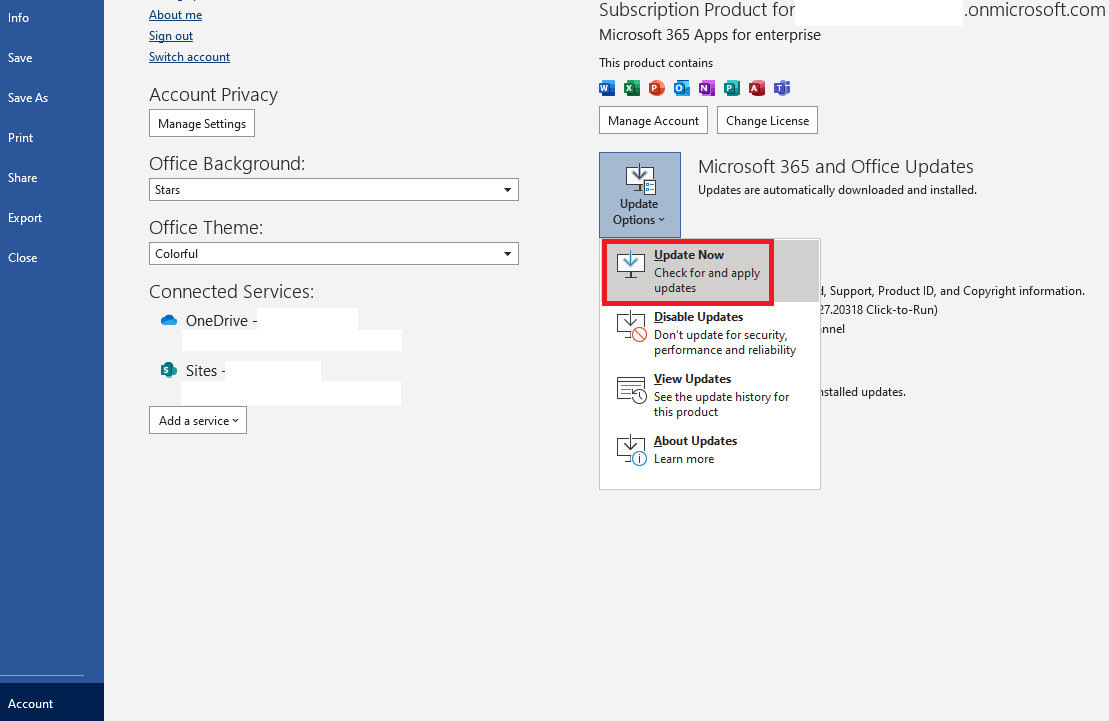
Task: Click the Outlook app icon
Action: [682, 88]
